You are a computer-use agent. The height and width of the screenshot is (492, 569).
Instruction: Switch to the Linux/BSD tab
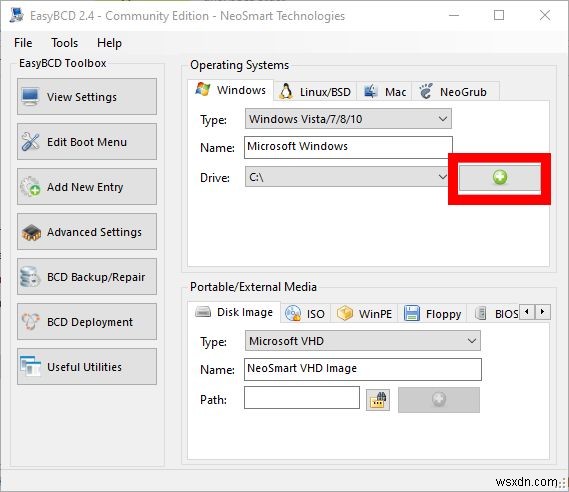tap(315, 92)
